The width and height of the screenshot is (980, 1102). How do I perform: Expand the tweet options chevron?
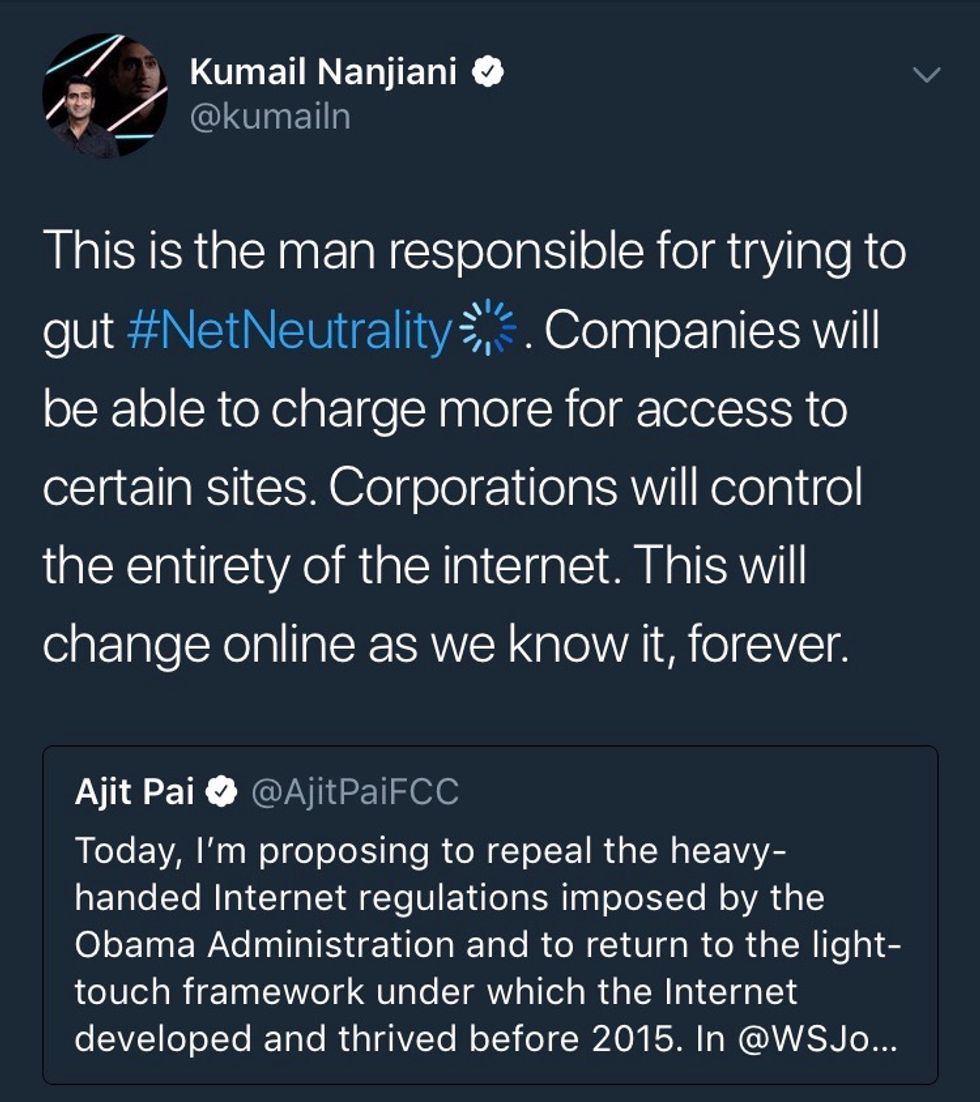tap(928, 75)
